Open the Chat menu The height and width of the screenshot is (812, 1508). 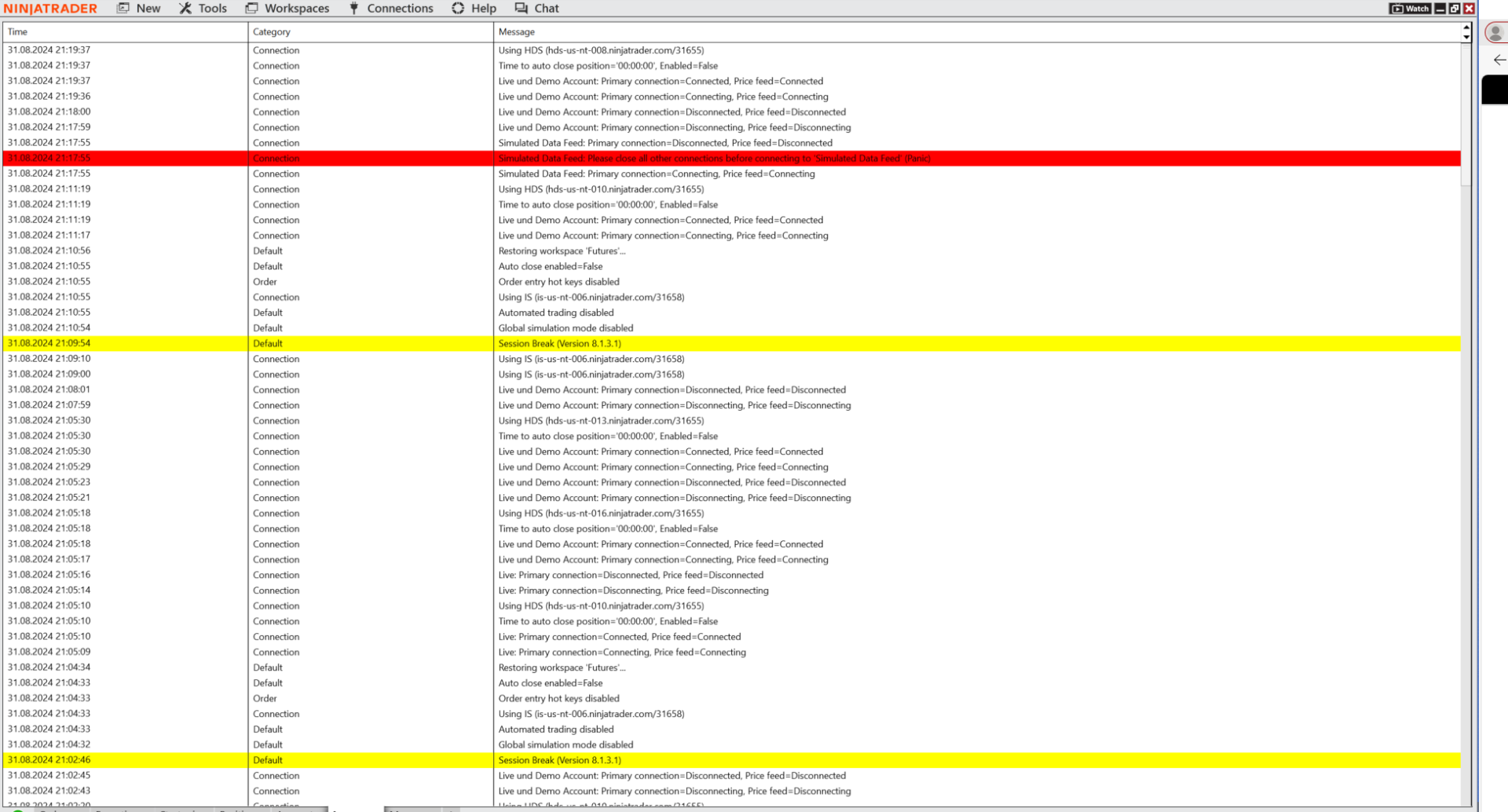click(537, 8)
